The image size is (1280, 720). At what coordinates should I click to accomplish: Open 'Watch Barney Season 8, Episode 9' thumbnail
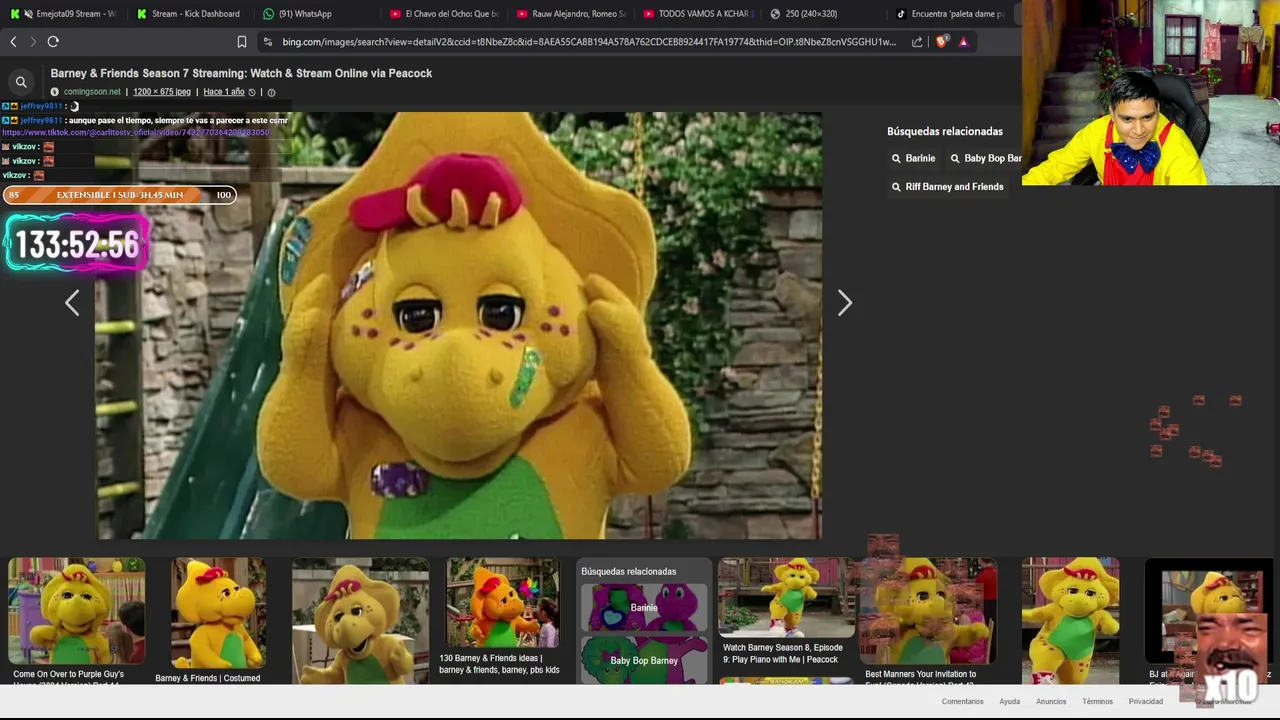tap(786, 598)
